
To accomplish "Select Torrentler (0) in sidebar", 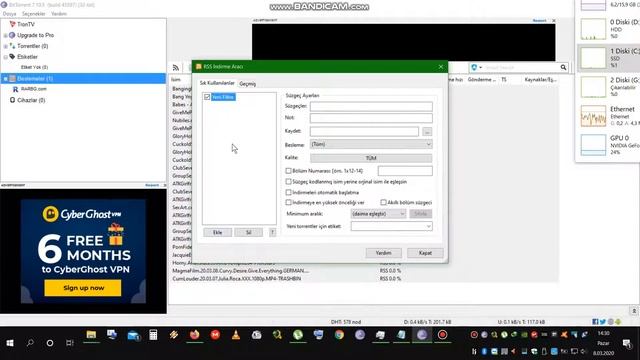I will 33,46.
